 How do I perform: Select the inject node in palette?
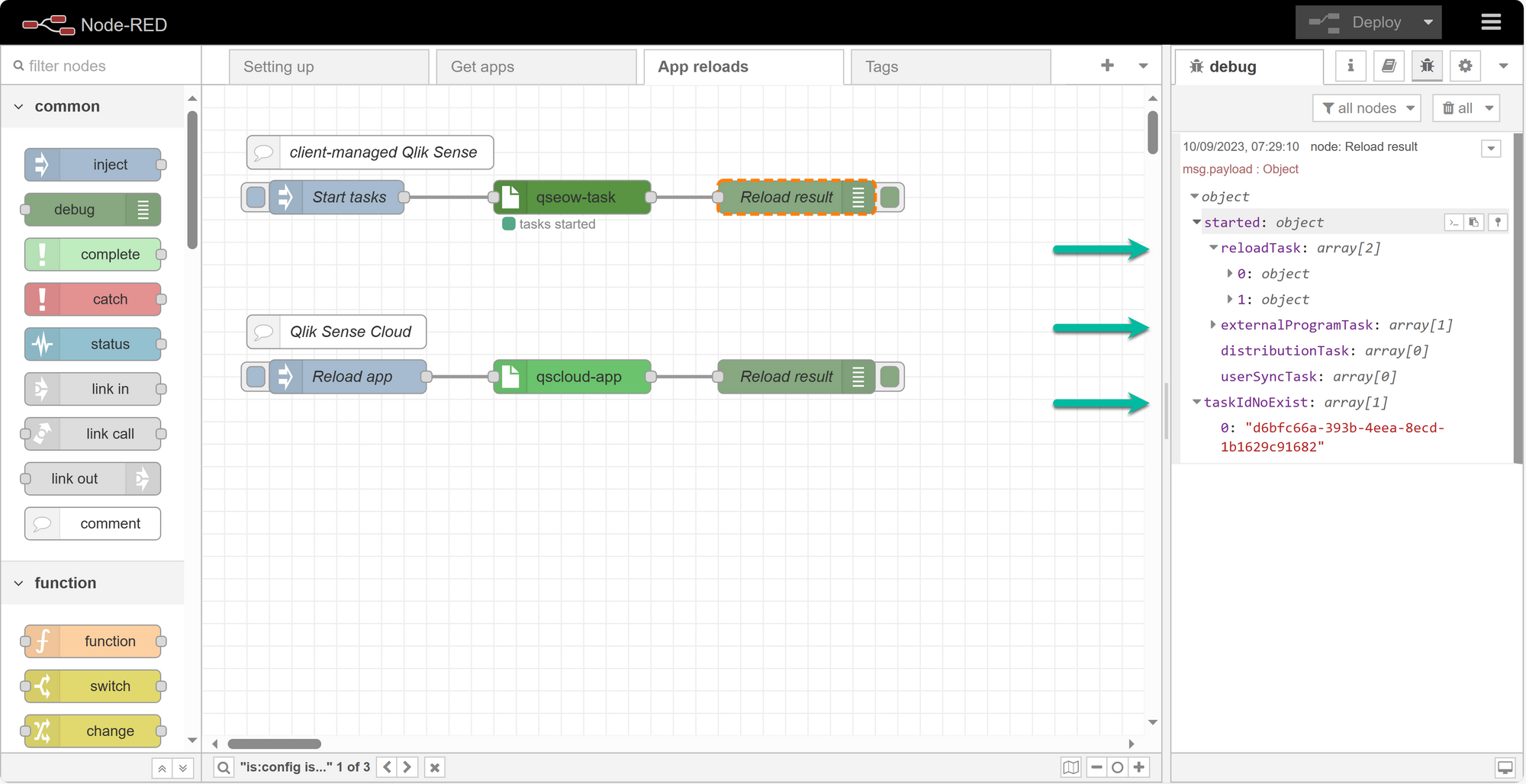[x=93, y=165]
